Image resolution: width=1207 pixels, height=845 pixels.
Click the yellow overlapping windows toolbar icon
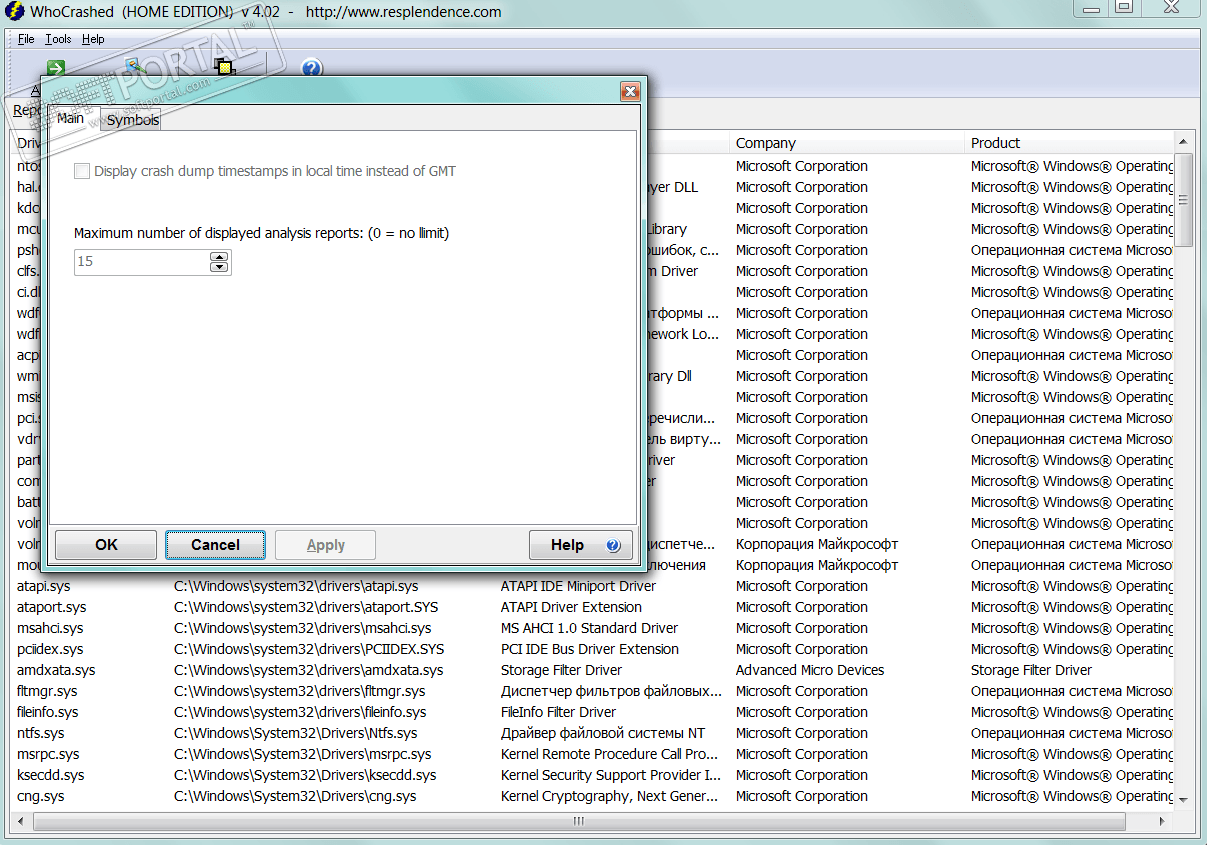[224, 67]
